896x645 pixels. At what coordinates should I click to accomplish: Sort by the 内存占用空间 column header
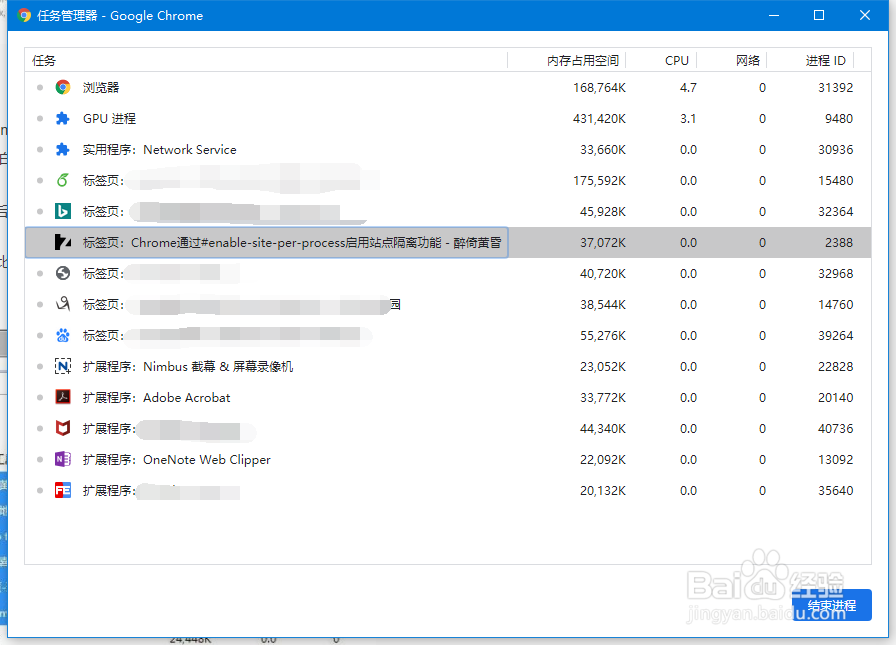pyautogui.click(x=567, y=61)
